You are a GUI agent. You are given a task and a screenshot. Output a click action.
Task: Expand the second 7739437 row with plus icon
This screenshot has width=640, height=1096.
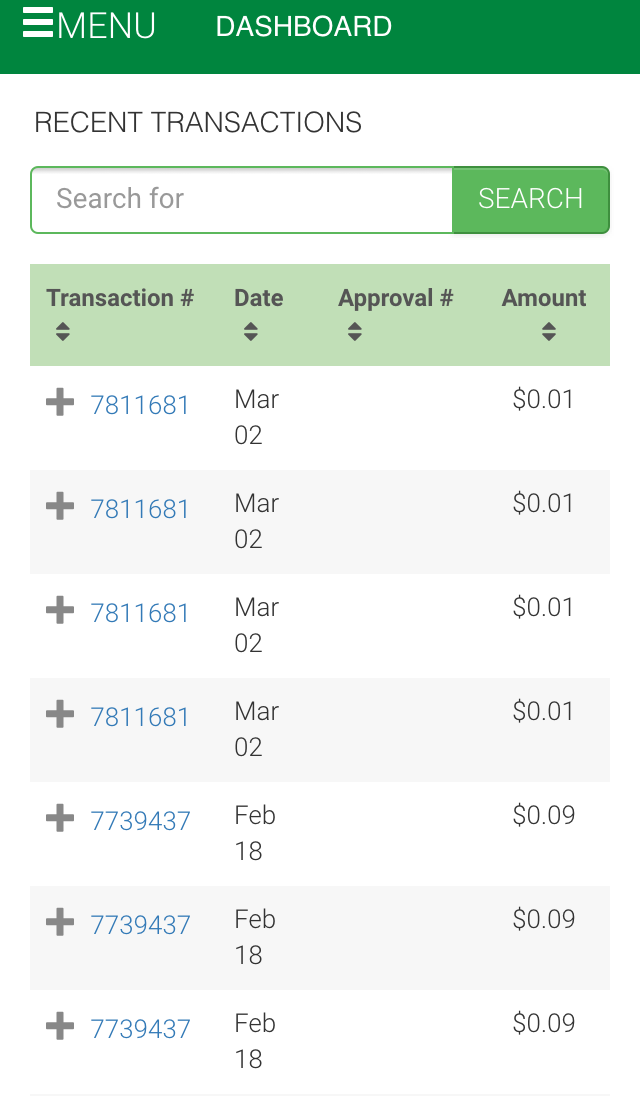60,923
